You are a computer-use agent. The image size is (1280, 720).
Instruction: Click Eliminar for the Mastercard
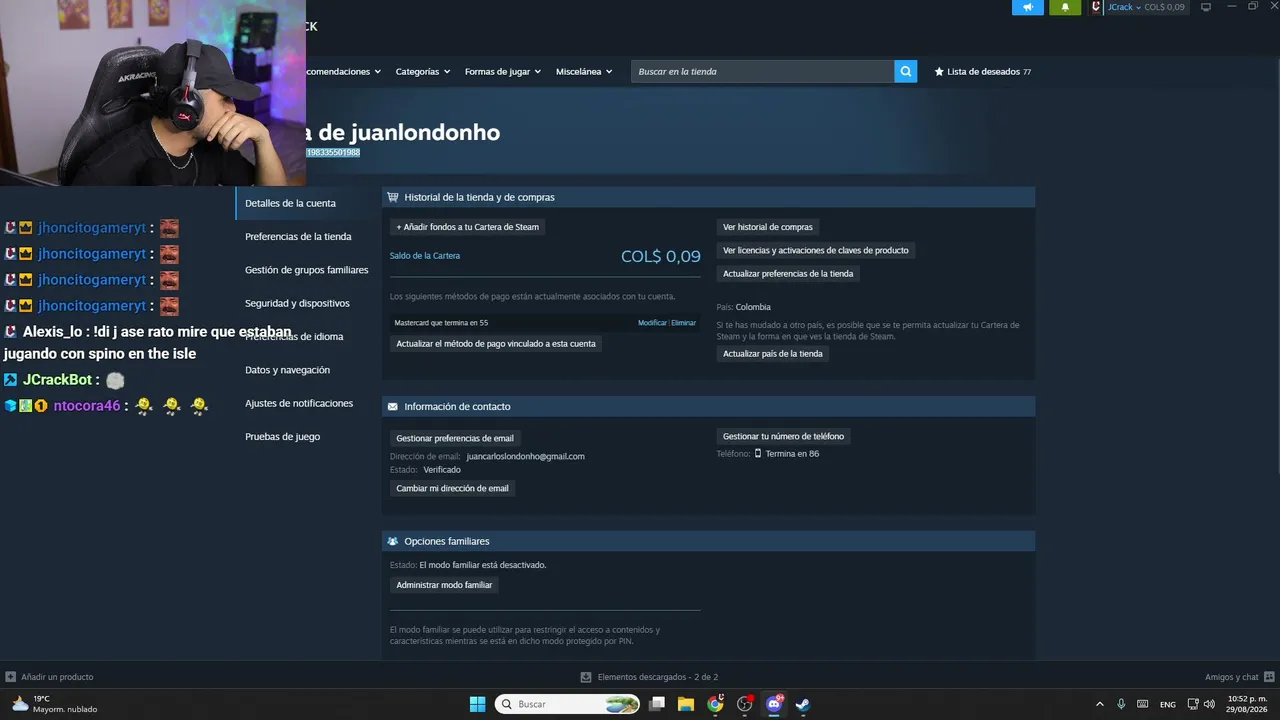point(684,323)
